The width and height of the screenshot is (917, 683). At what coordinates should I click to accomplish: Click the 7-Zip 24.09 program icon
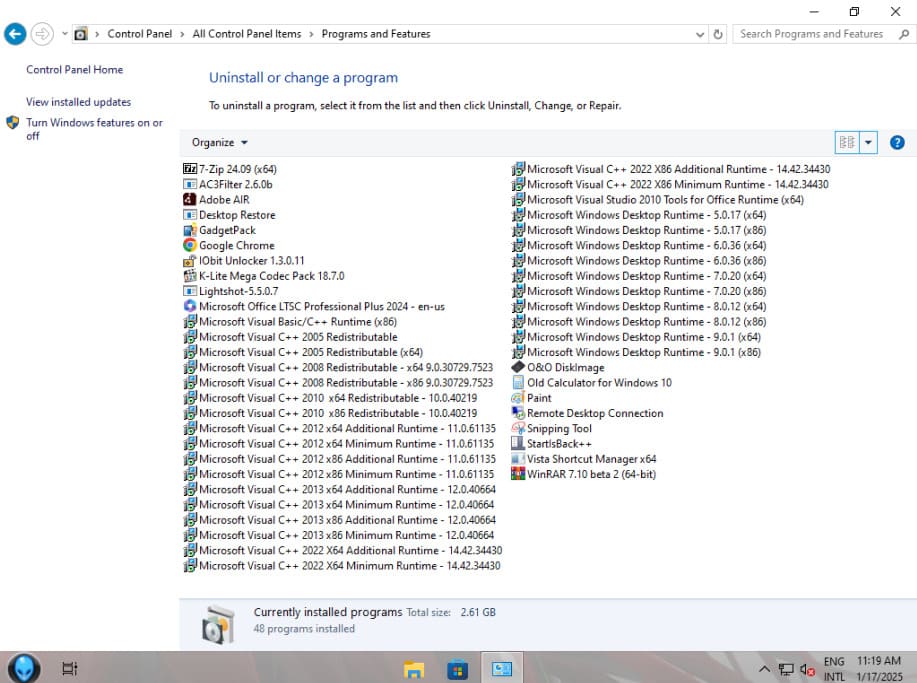click(189, 169)
